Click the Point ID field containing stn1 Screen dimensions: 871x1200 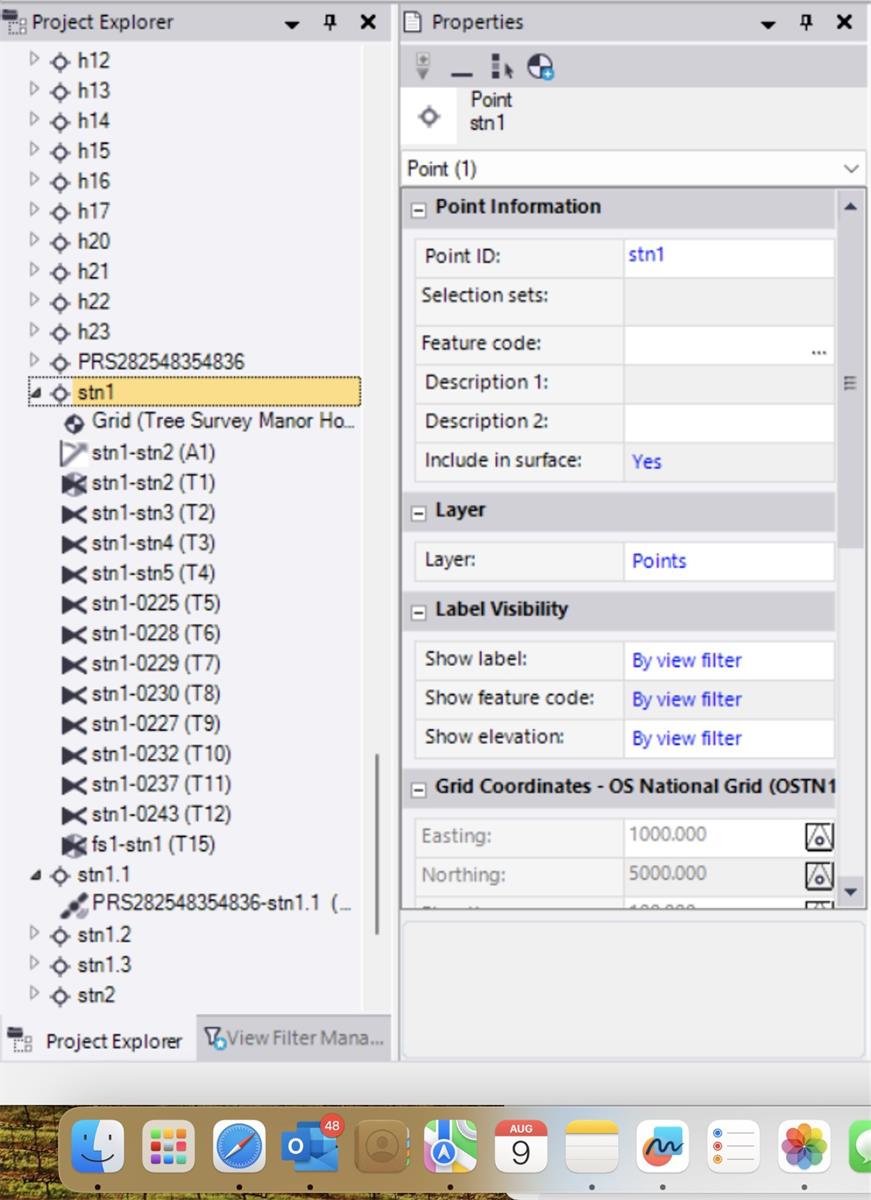[x=729, y=256]
